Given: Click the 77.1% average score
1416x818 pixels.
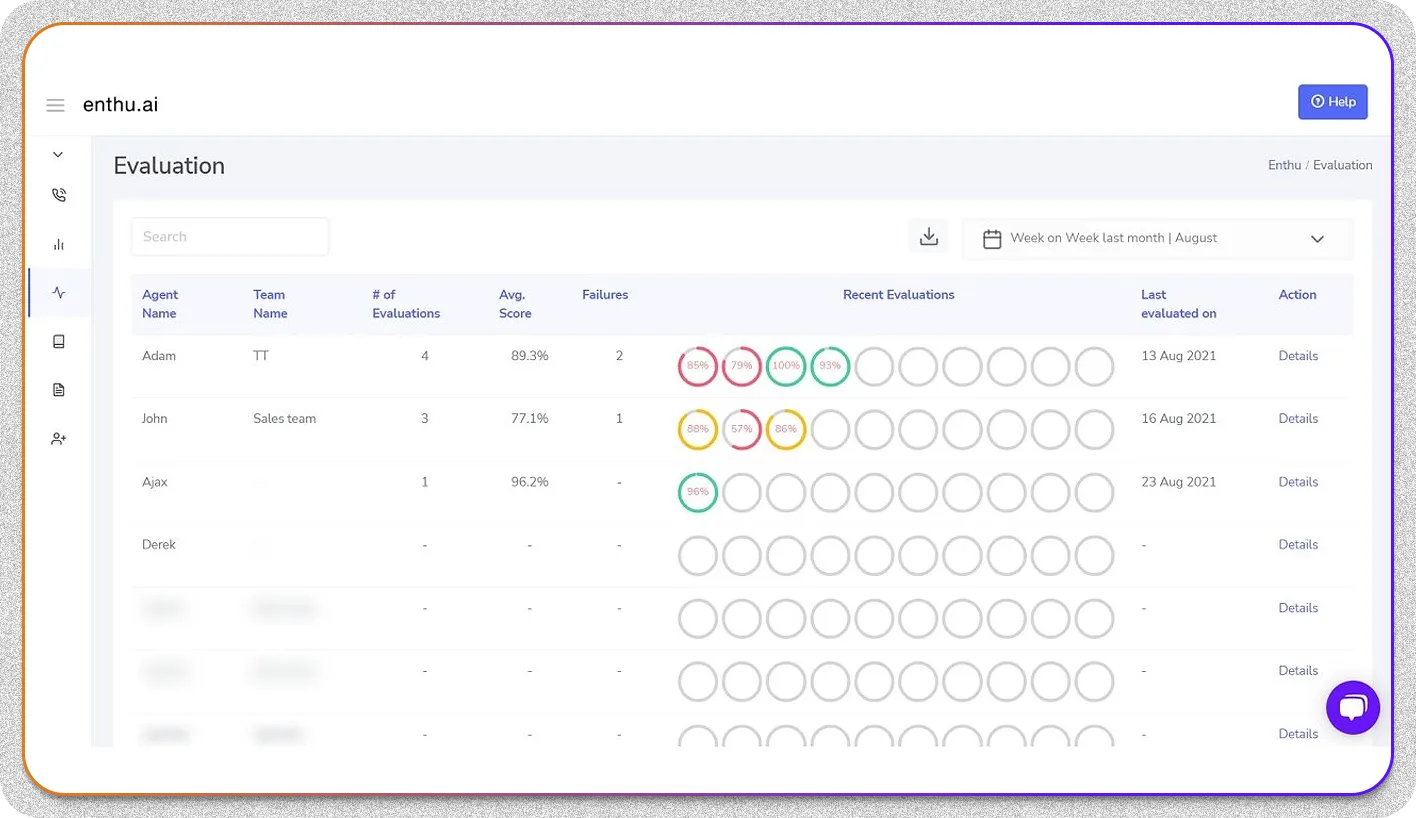Looking at the screenshot, I should pos(530,419).
